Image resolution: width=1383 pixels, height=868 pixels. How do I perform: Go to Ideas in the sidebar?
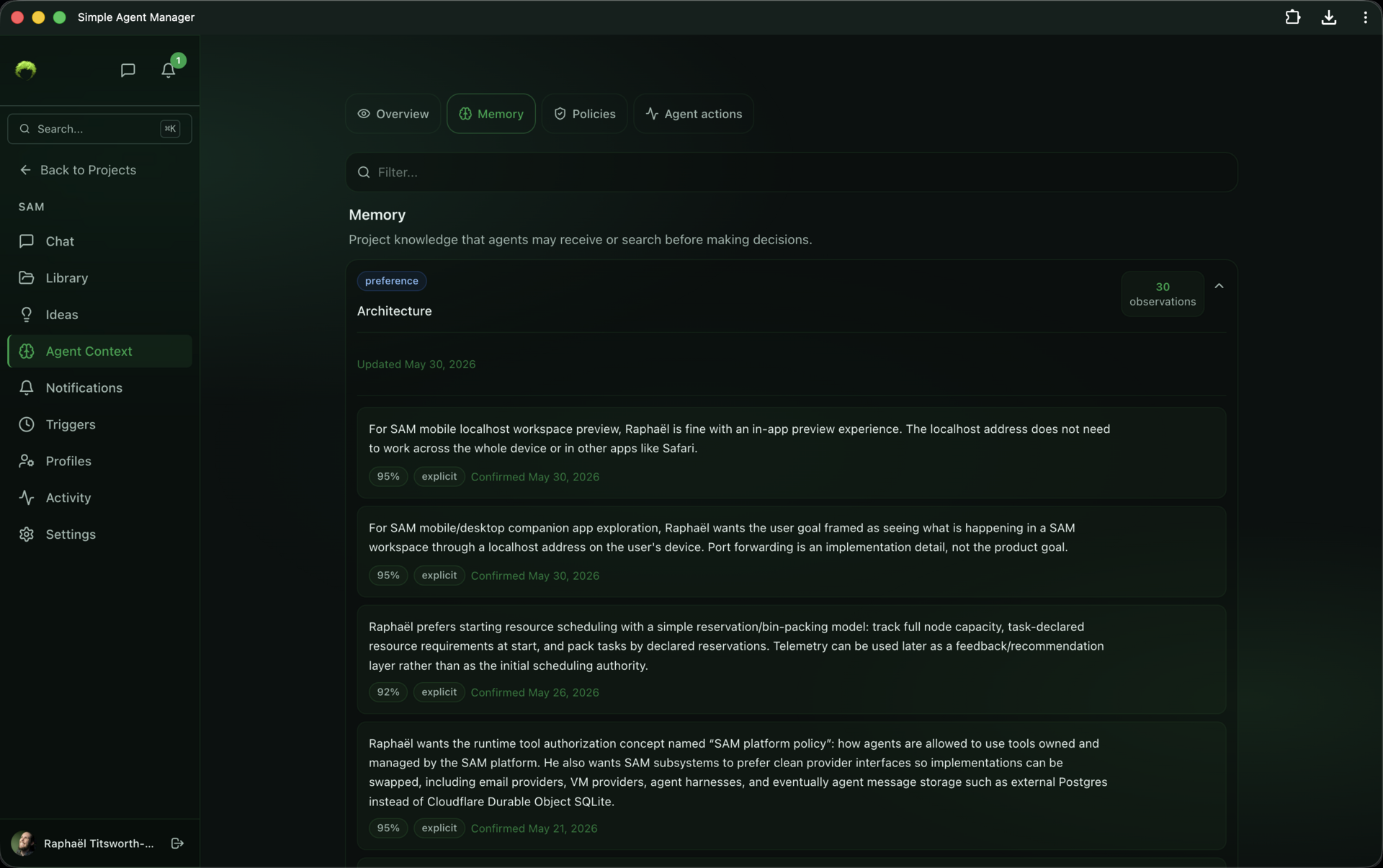(x=99, y=315)
